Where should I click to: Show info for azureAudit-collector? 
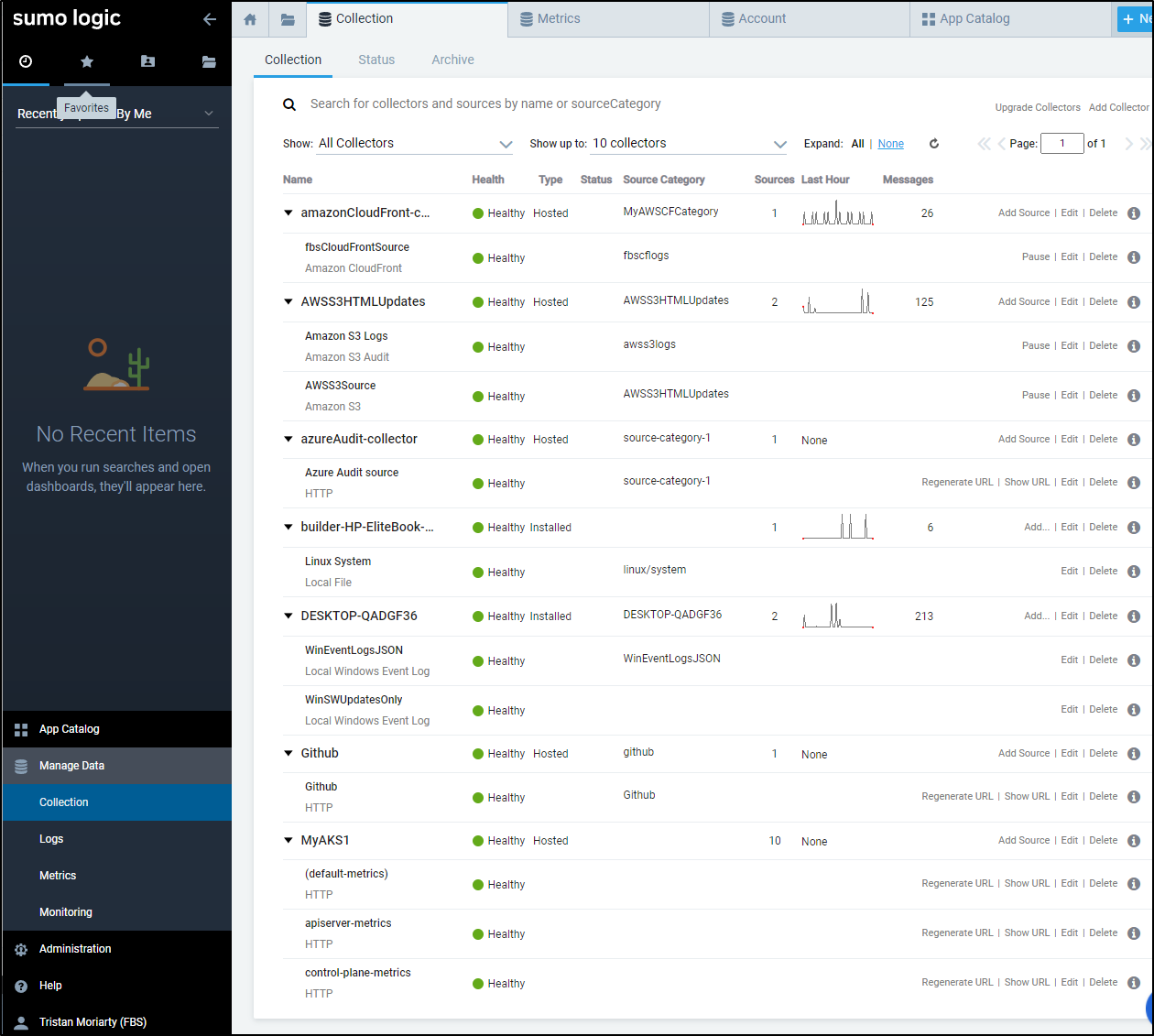click(x=1134, y=440)
